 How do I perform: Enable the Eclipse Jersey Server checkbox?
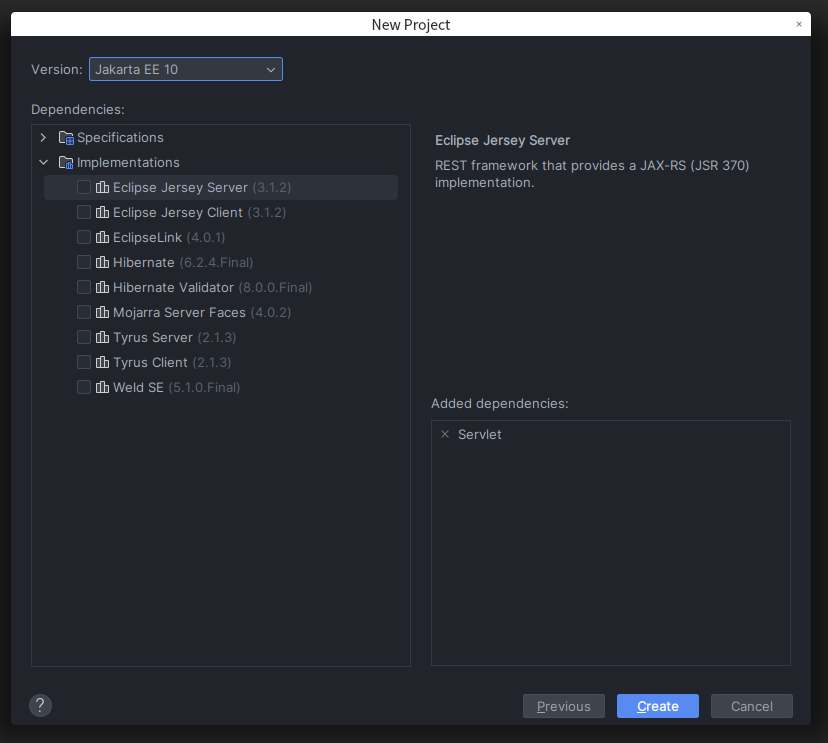[x=84, y=187]
